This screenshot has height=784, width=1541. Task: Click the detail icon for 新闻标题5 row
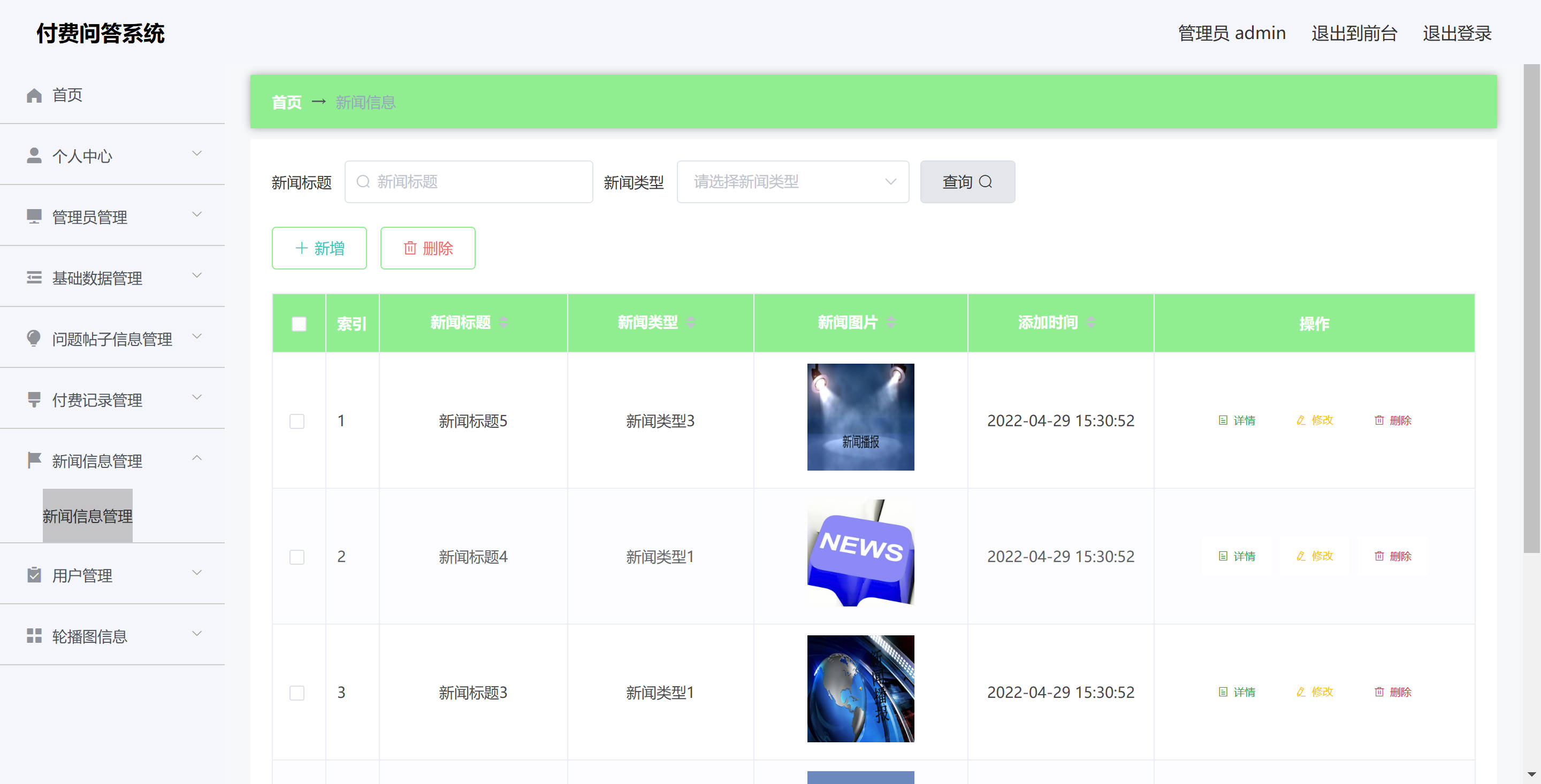point(1223,420)
